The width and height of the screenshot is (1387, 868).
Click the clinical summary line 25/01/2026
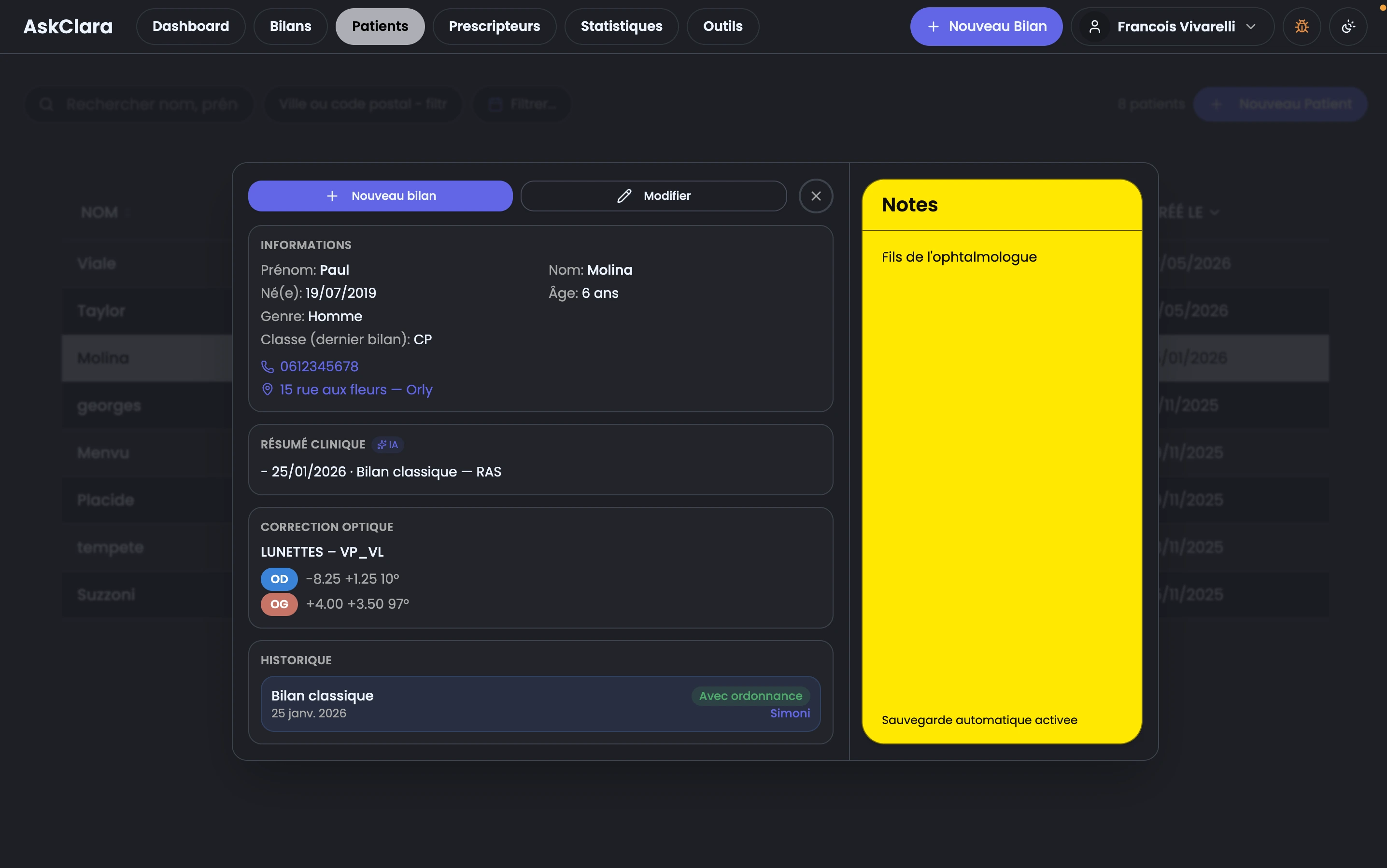(x=381, y=471)
